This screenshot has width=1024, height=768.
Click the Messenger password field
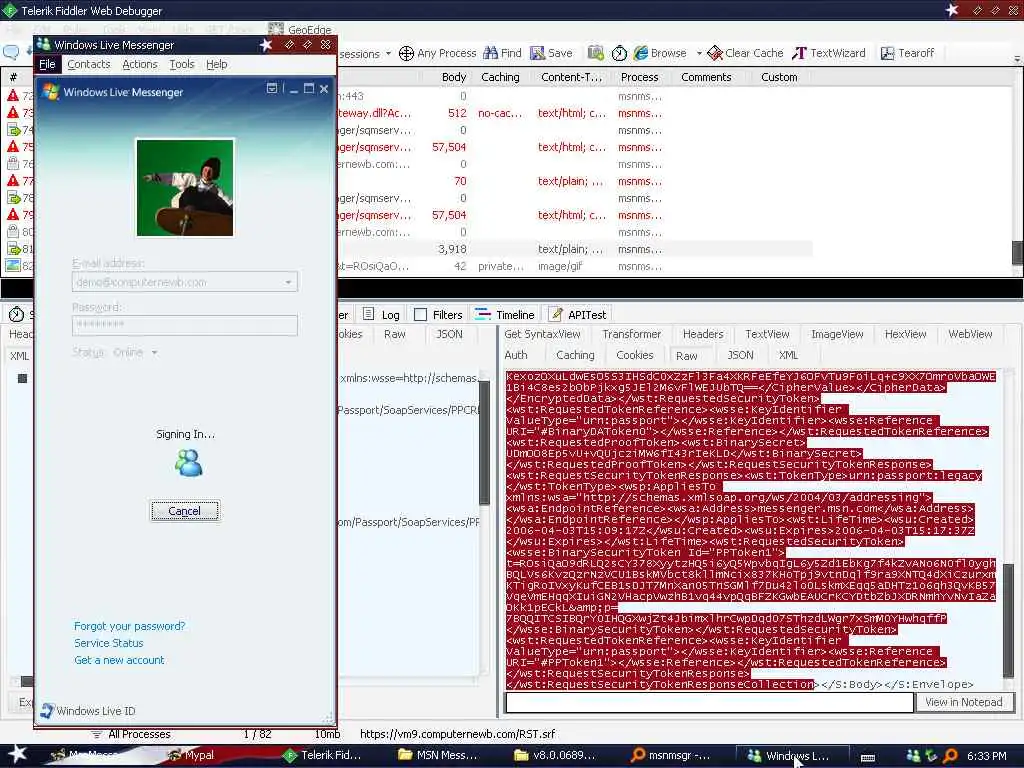185,325
